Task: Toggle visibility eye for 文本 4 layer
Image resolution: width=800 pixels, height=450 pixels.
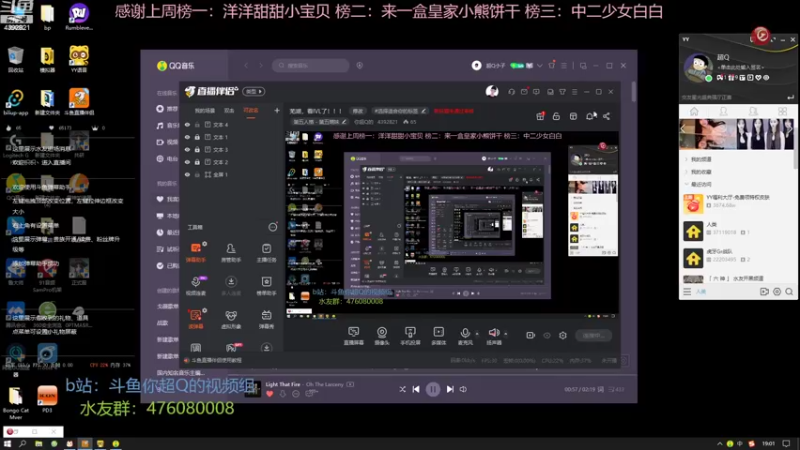Action: (x=188, y=124)
